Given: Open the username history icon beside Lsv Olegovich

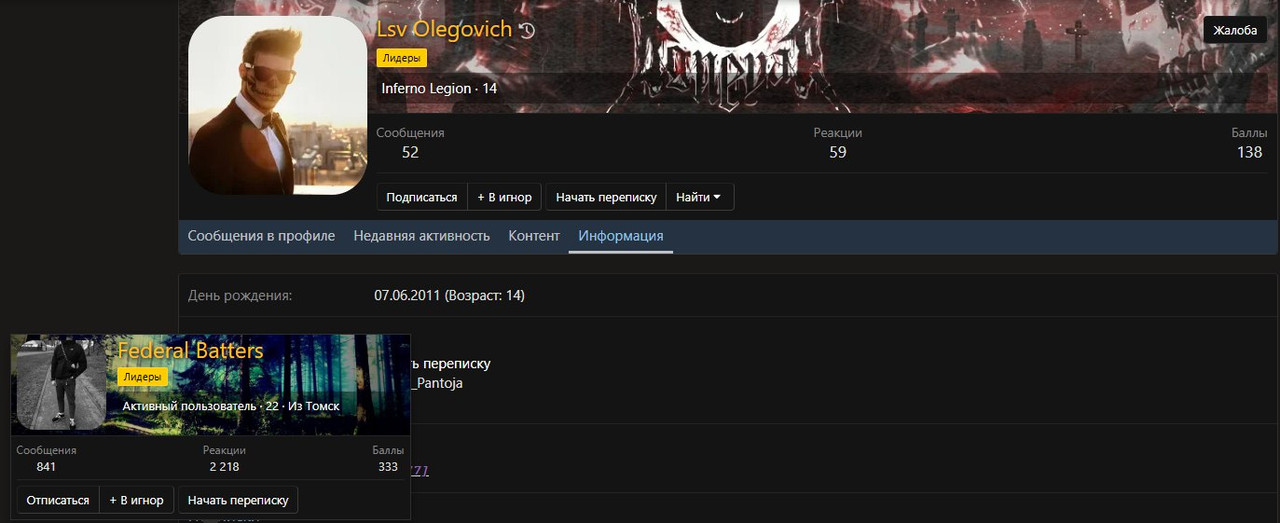Looking at the screenshot, I should (528, 31).
